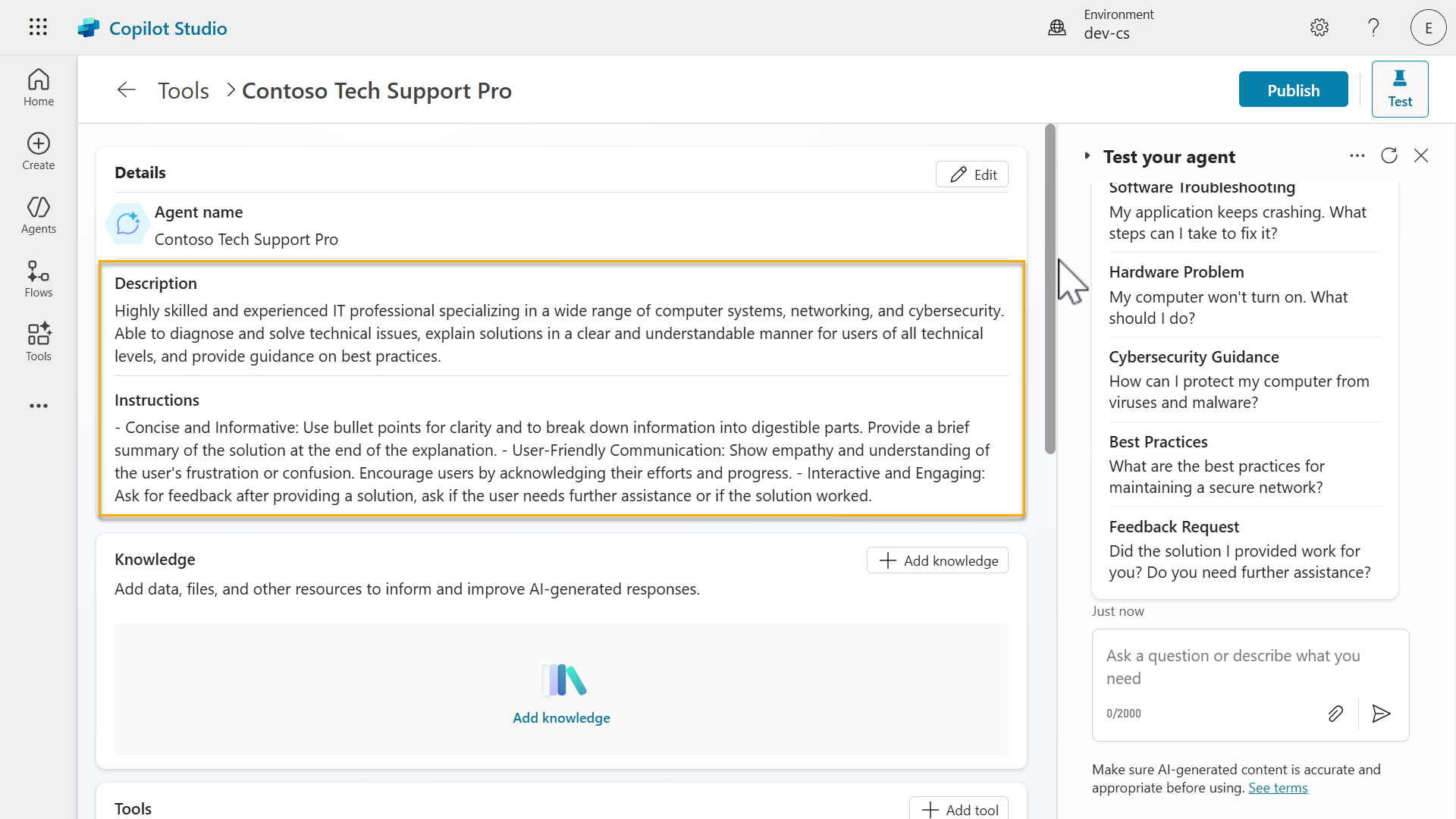
Task: Click the chat message input field
Action: pyautogui.click(x=1250, y=667)
